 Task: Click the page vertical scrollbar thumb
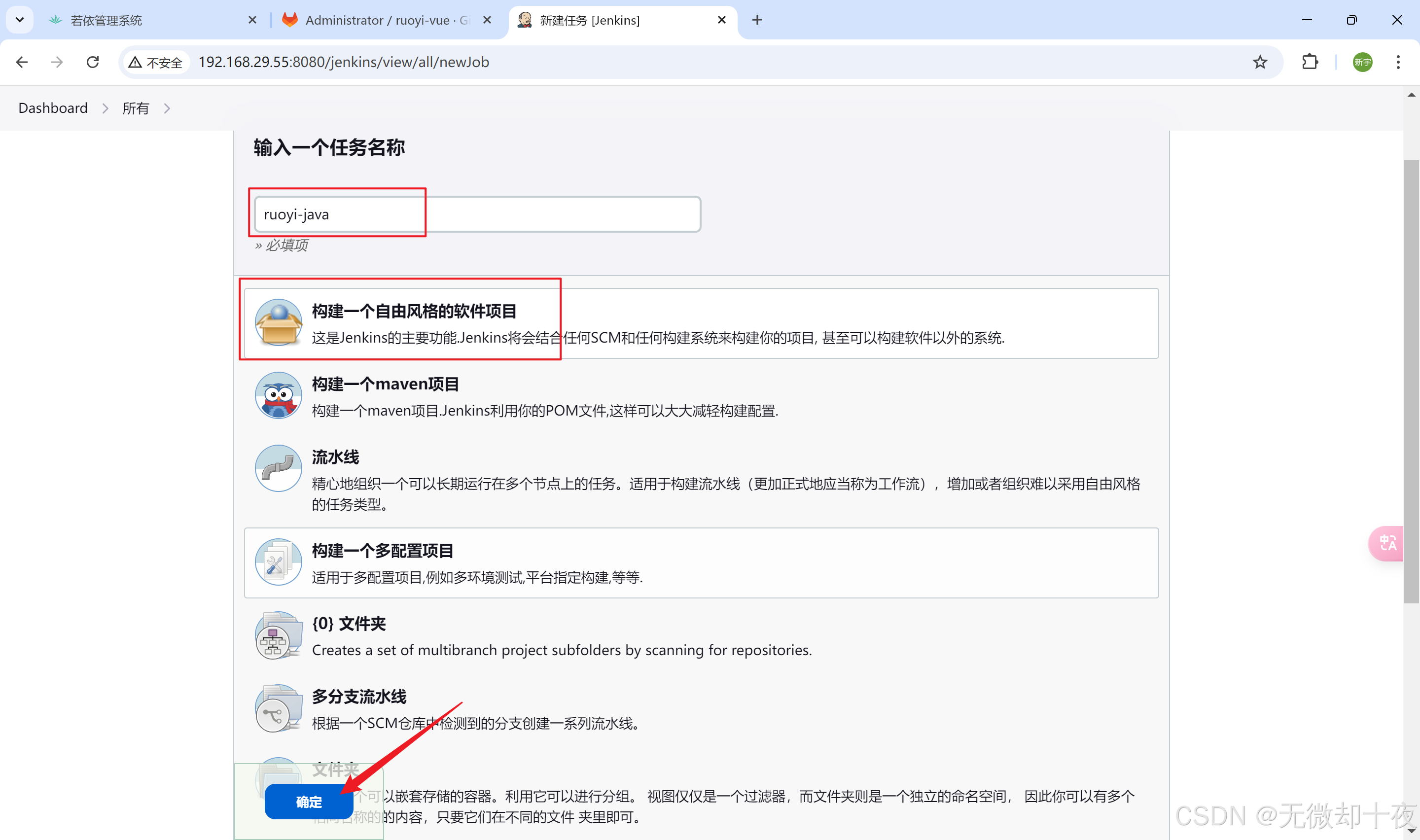tap(1411, 382)
